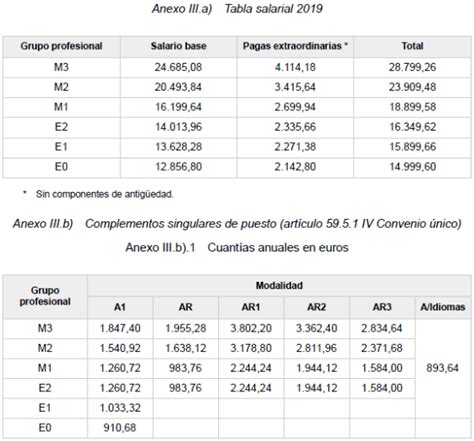Click the A/Idiomas value 893,64
This screenshot has height=441, width=474.
pos(443,368)
